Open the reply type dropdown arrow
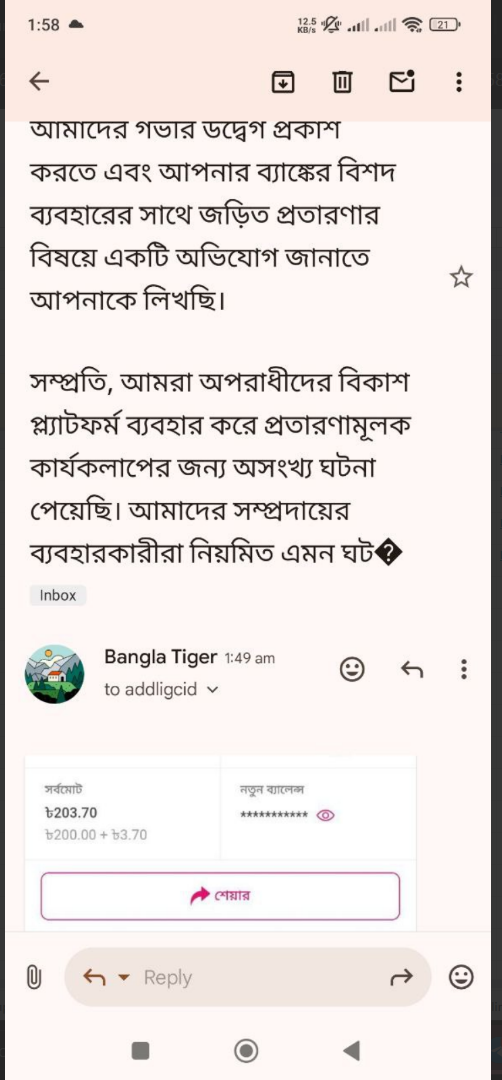The image size is (502, 1080). tap(124, 977)
